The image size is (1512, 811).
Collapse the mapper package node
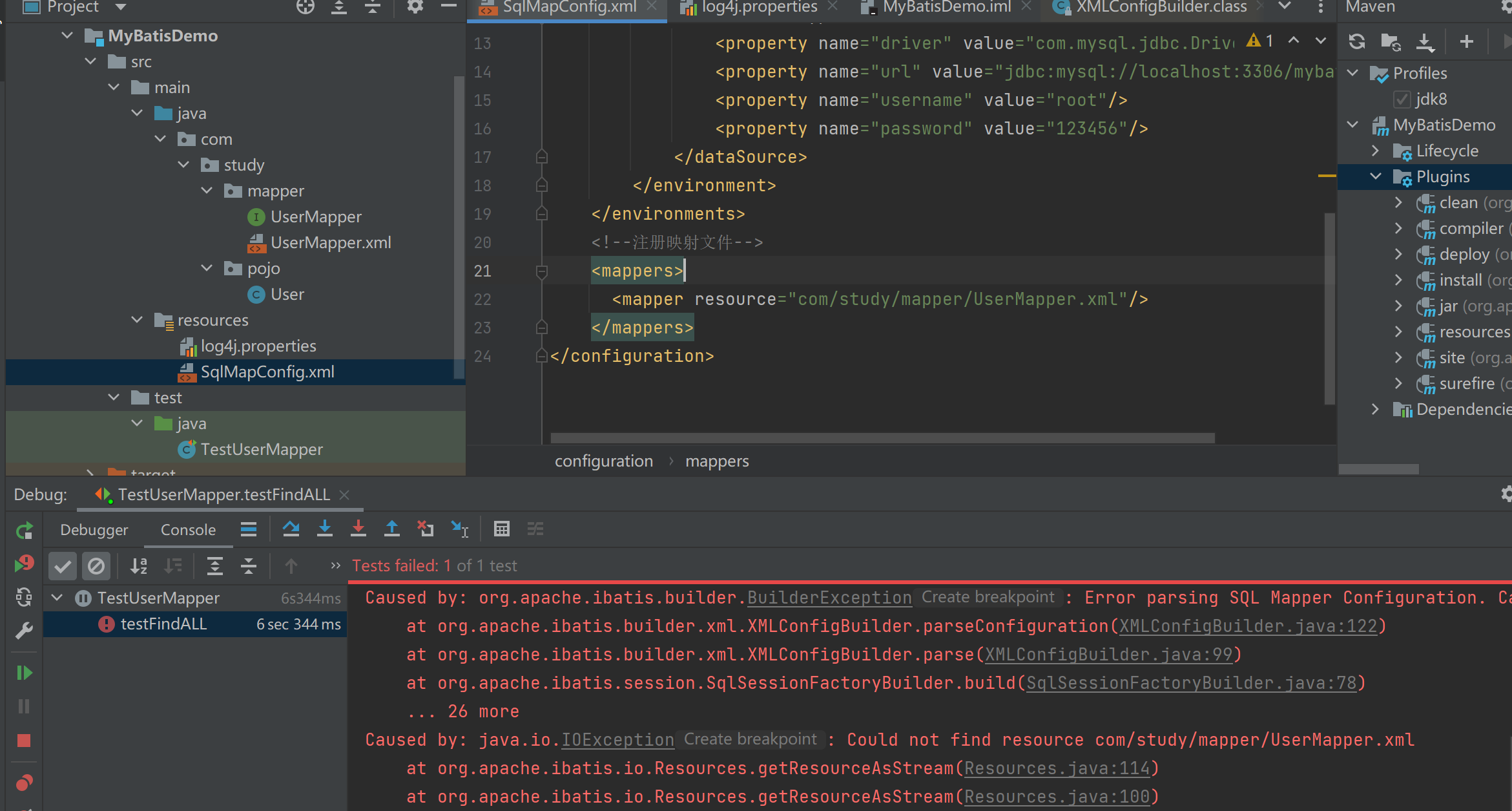(x=207, y=190)
